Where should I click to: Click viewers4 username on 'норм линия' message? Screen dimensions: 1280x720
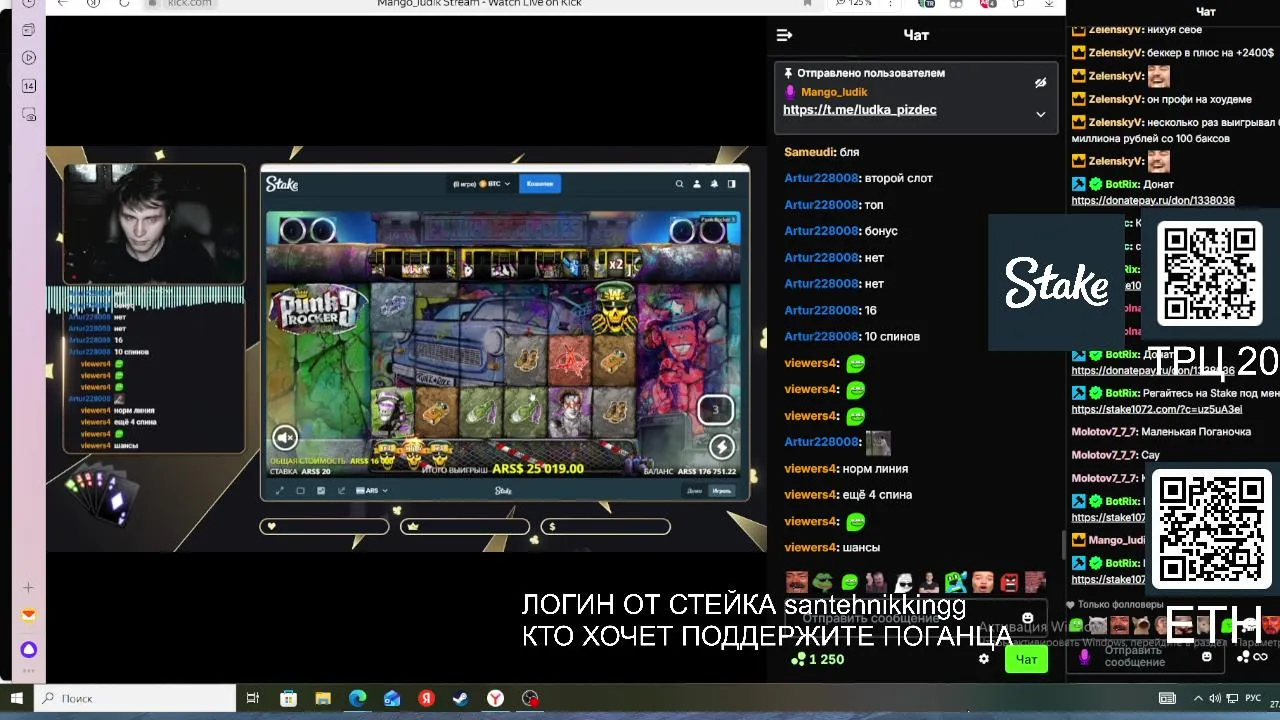[x=810, y=468]
